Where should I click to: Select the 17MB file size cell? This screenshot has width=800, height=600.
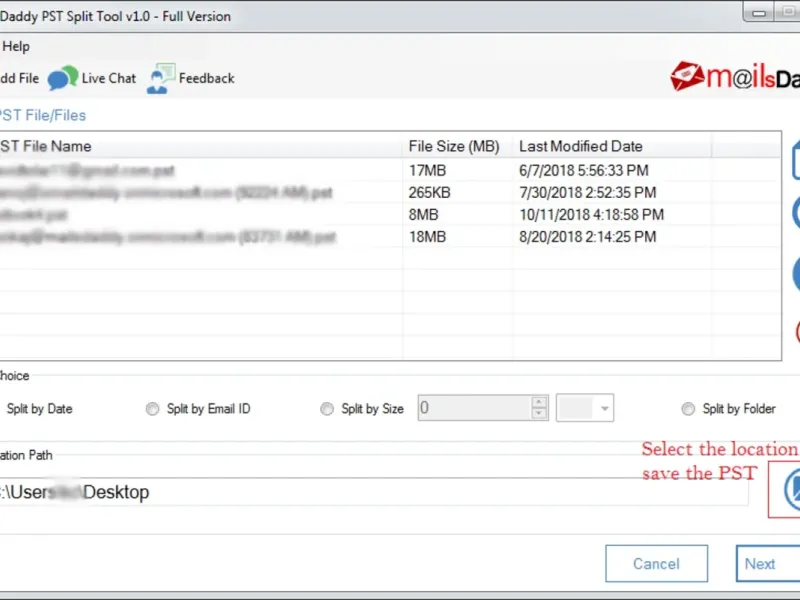click(x=428, y=170)
